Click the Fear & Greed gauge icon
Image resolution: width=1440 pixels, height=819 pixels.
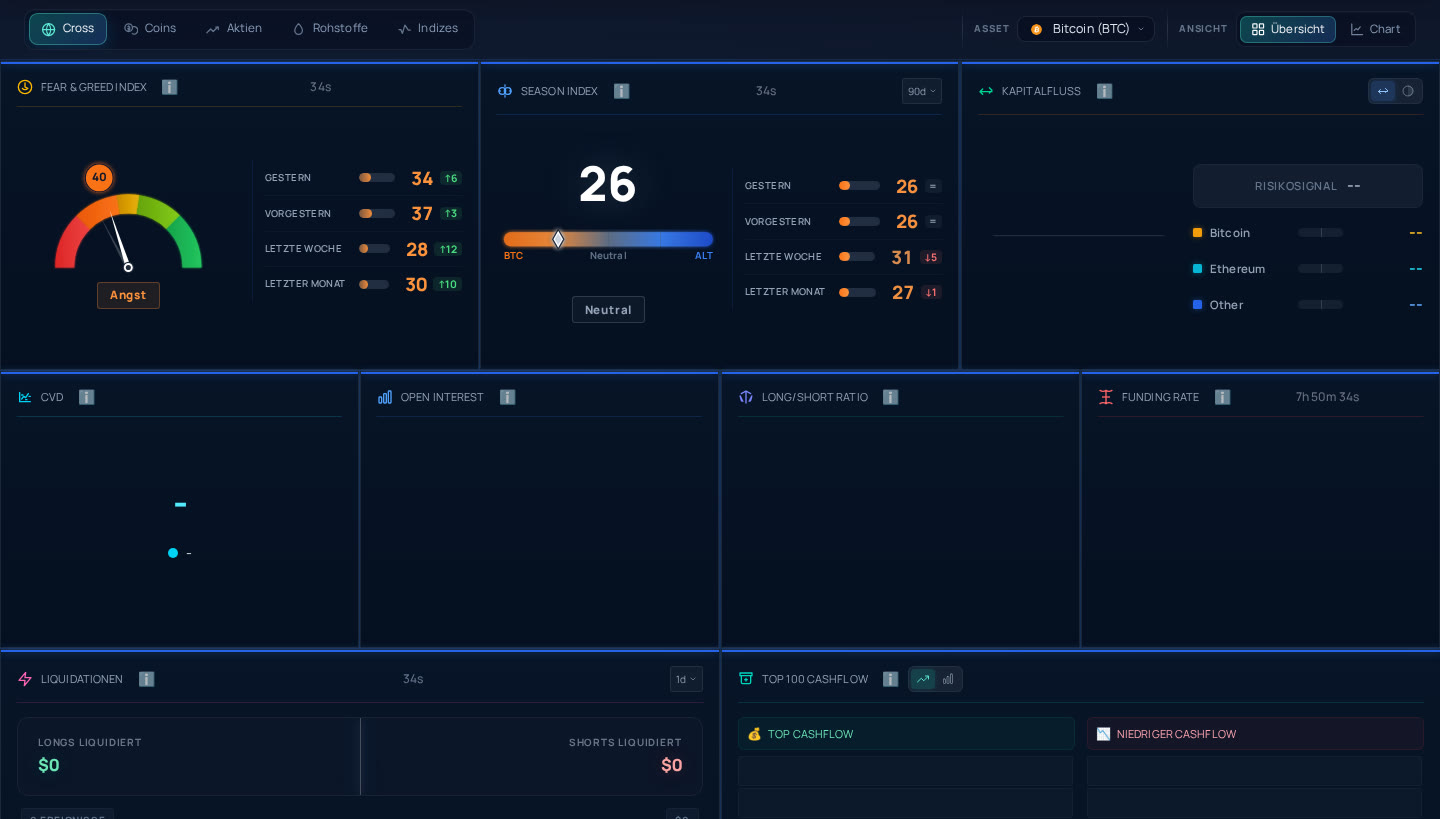point(25,87)
